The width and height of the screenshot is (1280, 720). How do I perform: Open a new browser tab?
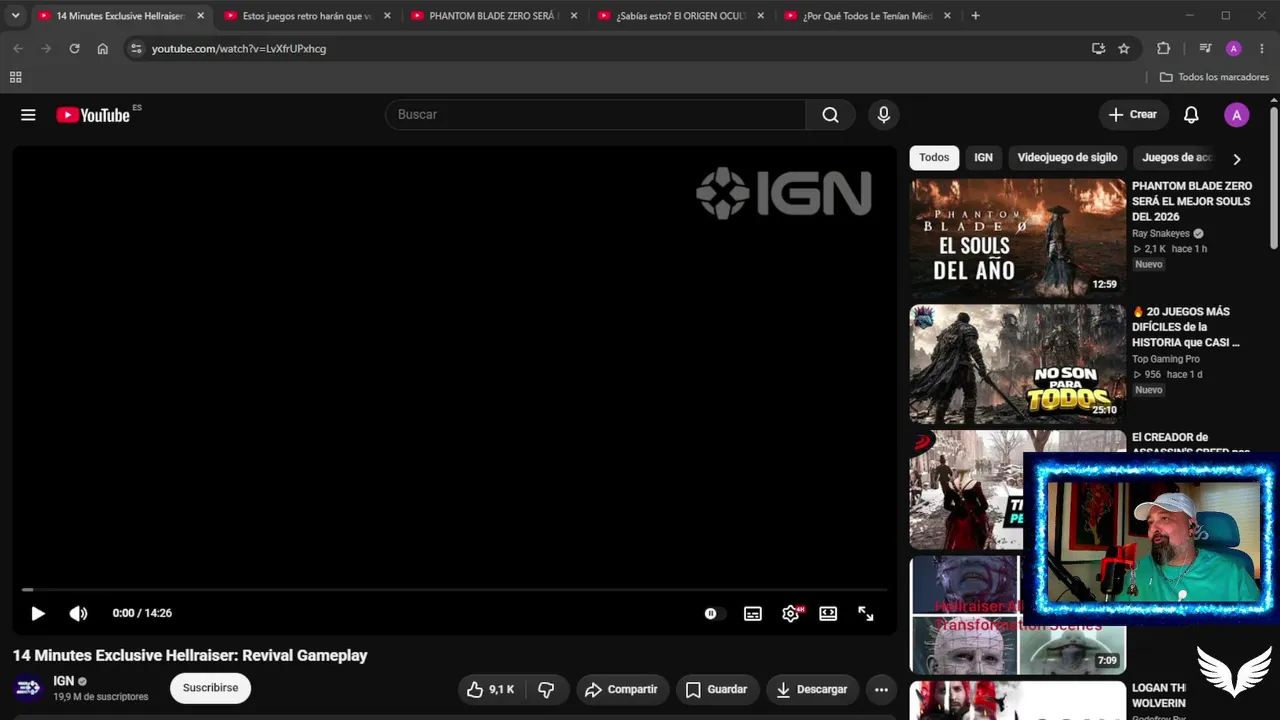(x=976, y=16)
